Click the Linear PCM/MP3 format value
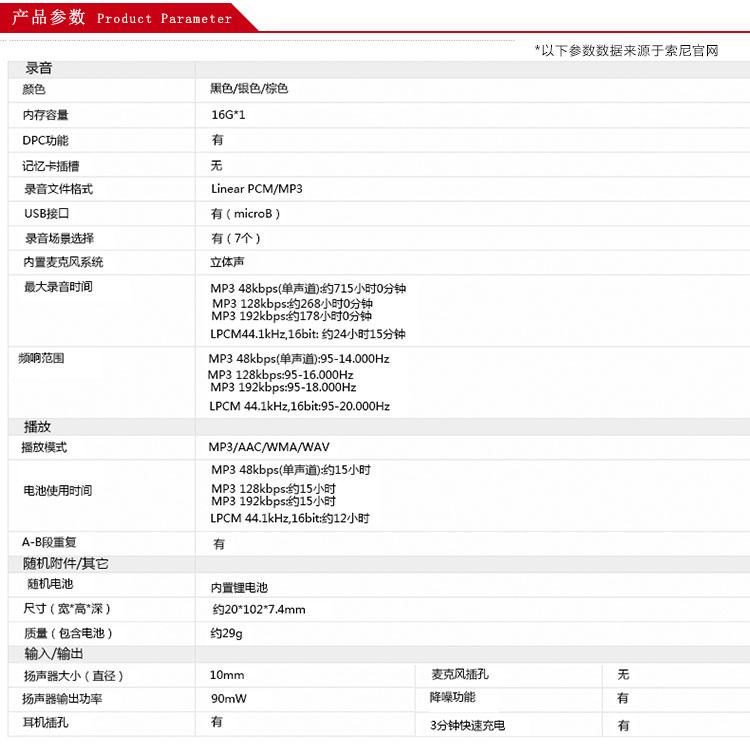Screen dimensions: 750x755 click(256, 189)
